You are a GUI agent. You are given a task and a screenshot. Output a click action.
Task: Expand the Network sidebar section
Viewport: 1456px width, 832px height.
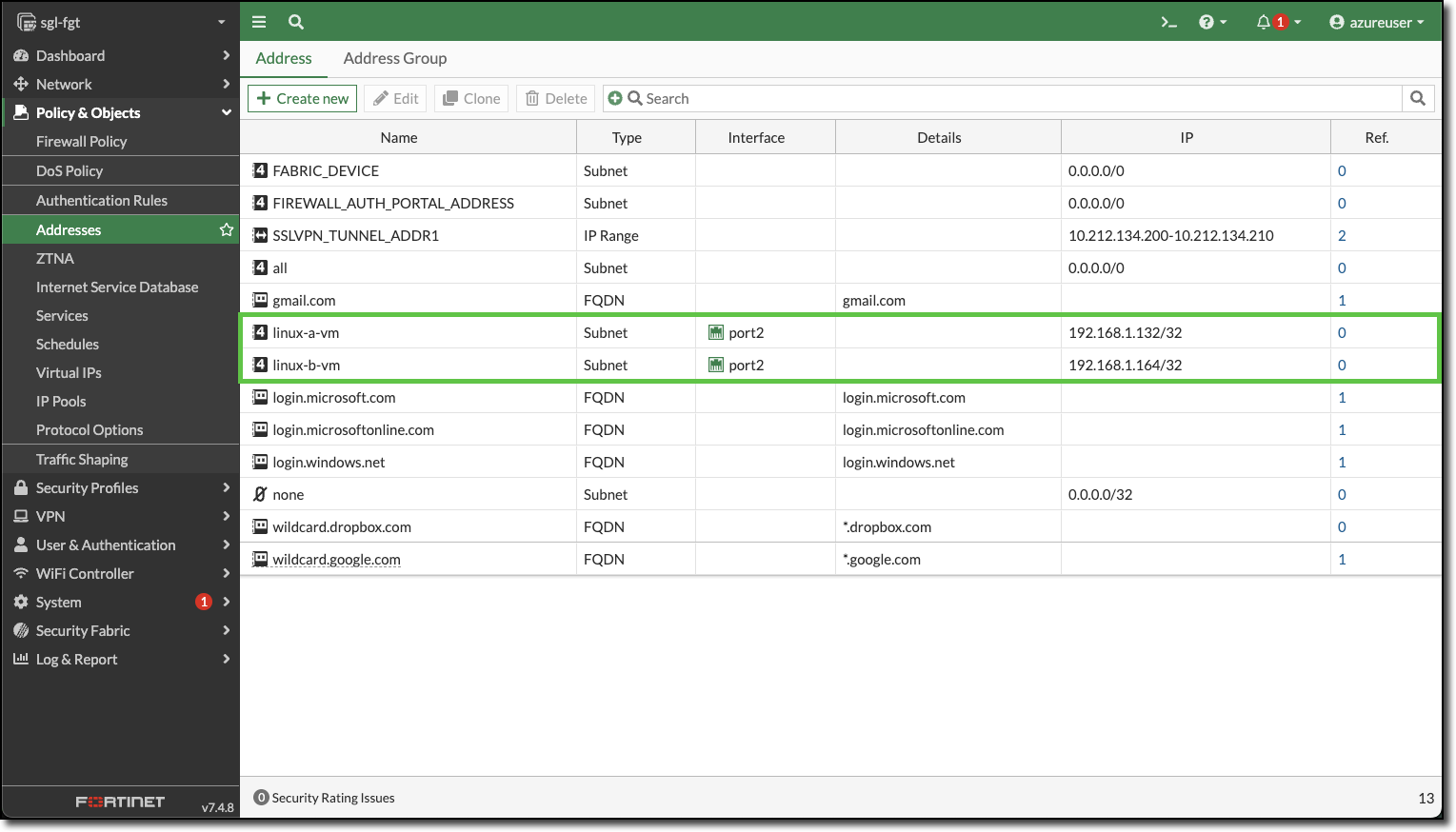point(65,84)
